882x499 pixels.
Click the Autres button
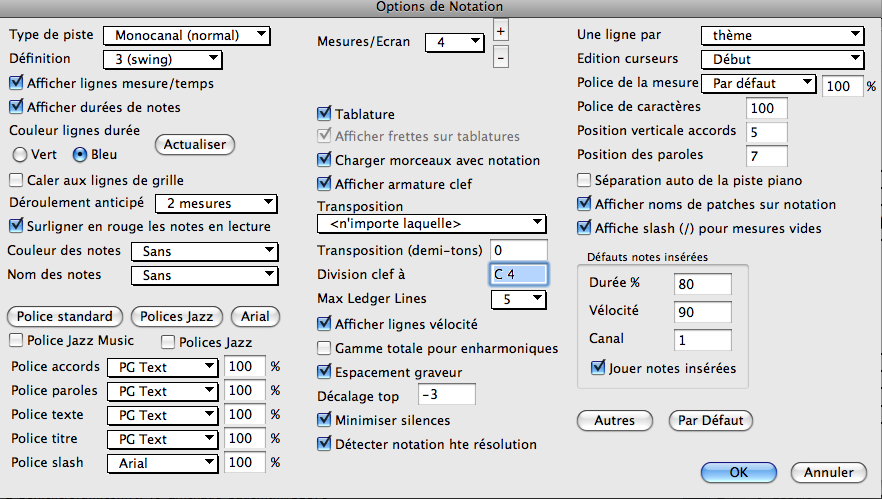[615, 421]
